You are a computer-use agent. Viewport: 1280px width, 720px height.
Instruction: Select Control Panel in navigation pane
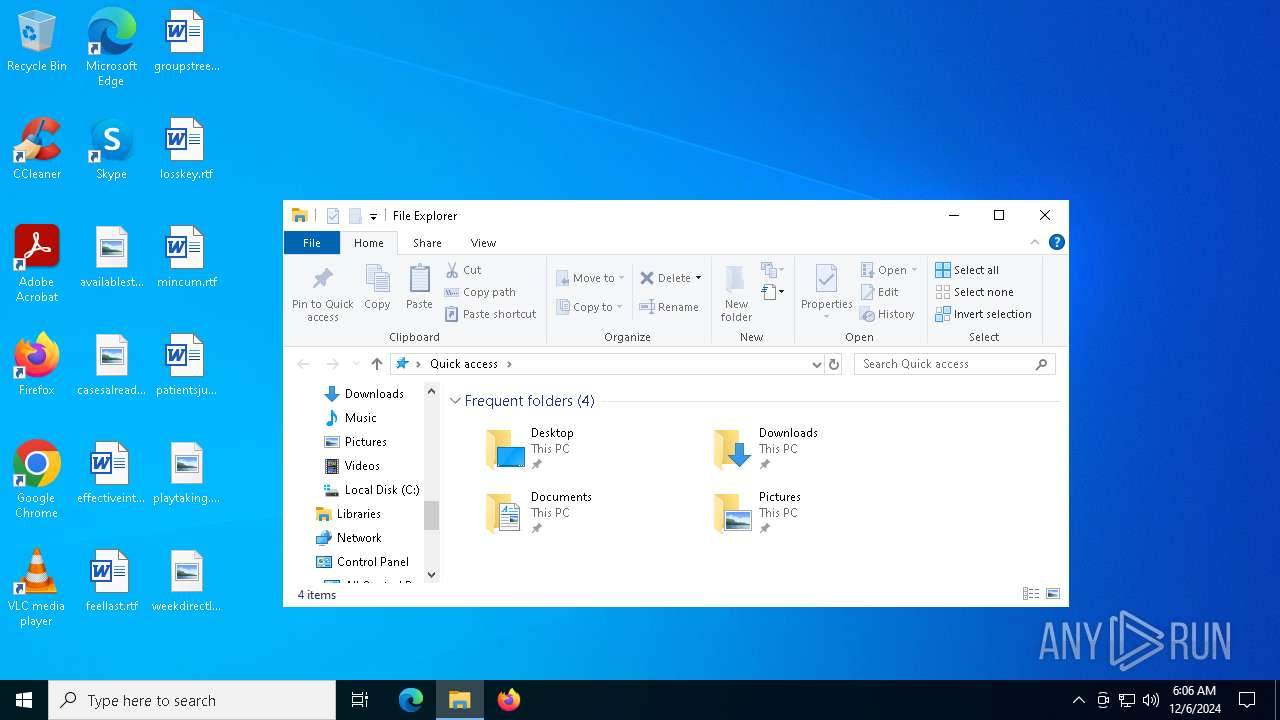click(x=363, y=562)
